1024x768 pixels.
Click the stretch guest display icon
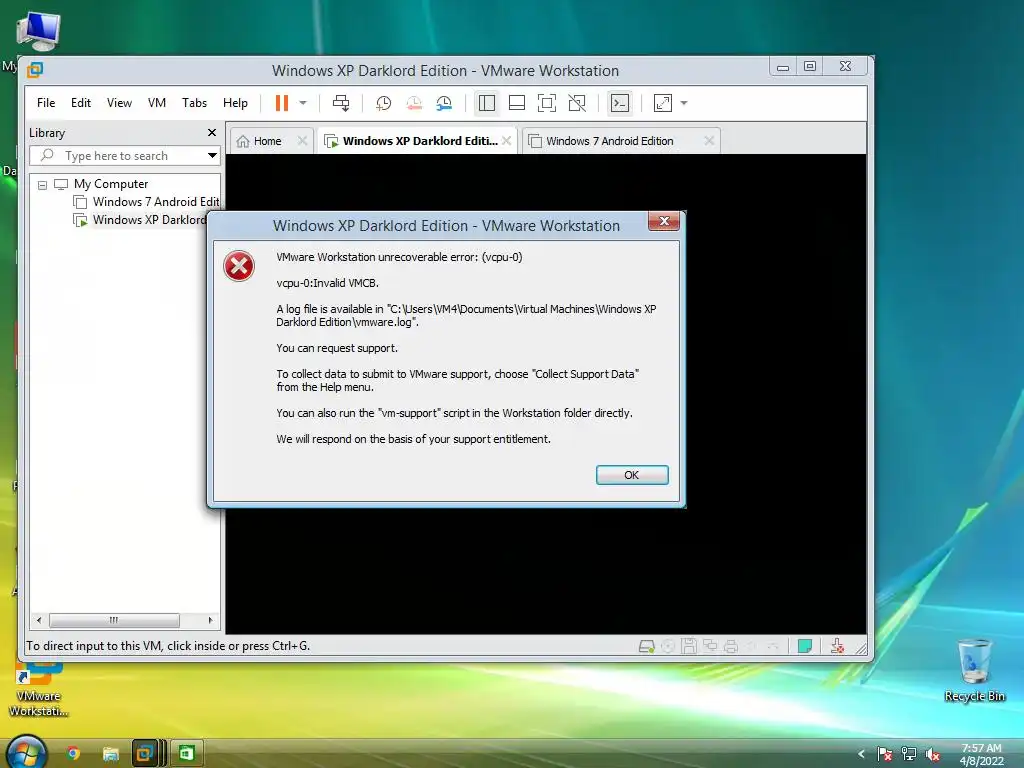click(x=663, y=103)
